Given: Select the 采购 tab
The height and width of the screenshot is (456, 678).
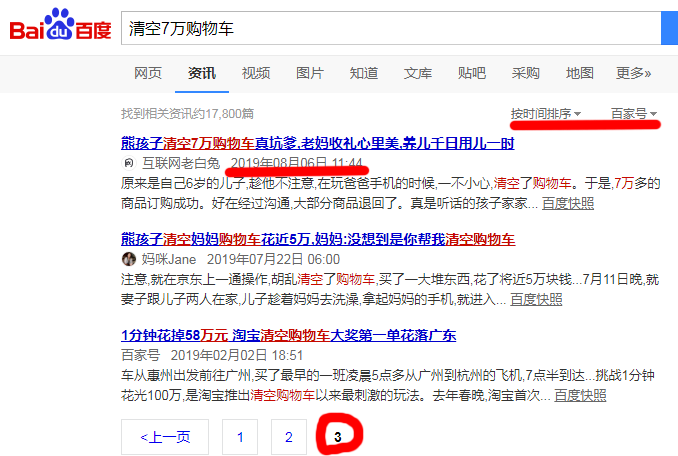Looking at the screenshot, I should (526, 73).
